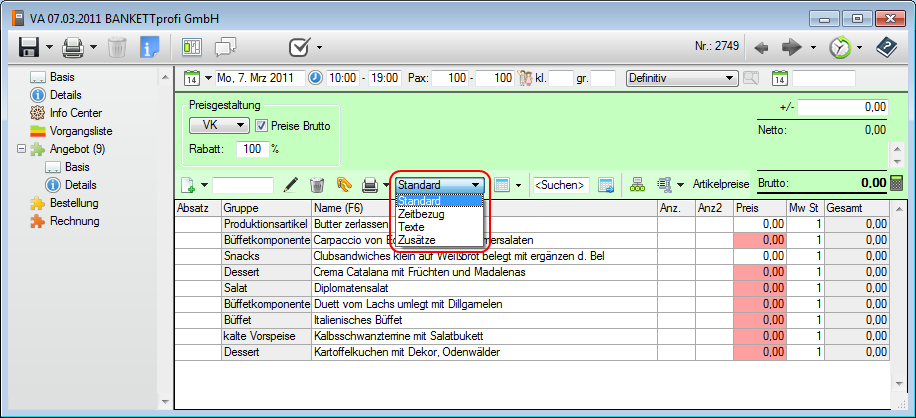Click the help book icon
Screen dimensions: 916x418
885,47
